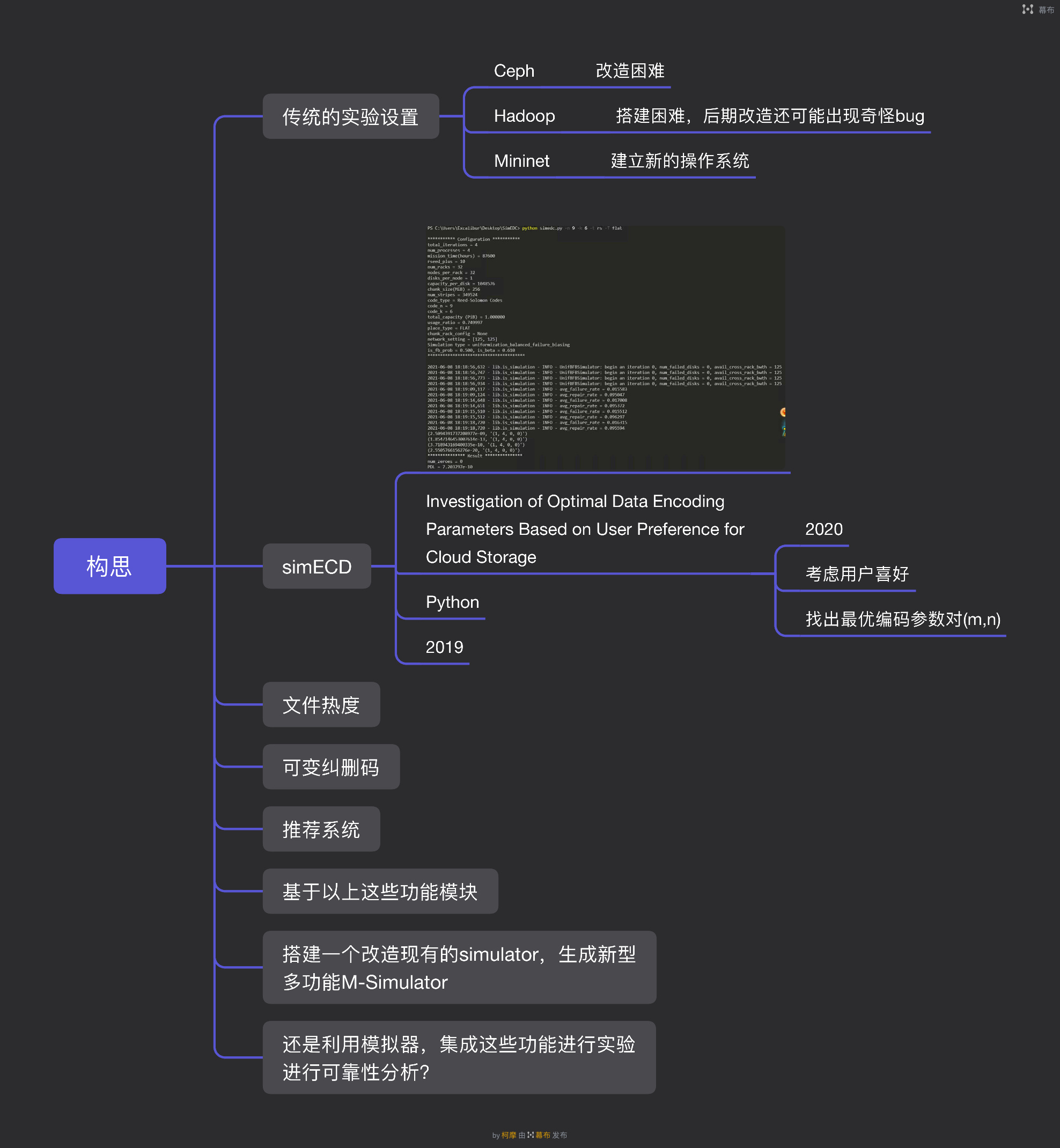Click the Hadoop branch label
This screenshot has width=1060, height=1148.
(x=524, y=116)
